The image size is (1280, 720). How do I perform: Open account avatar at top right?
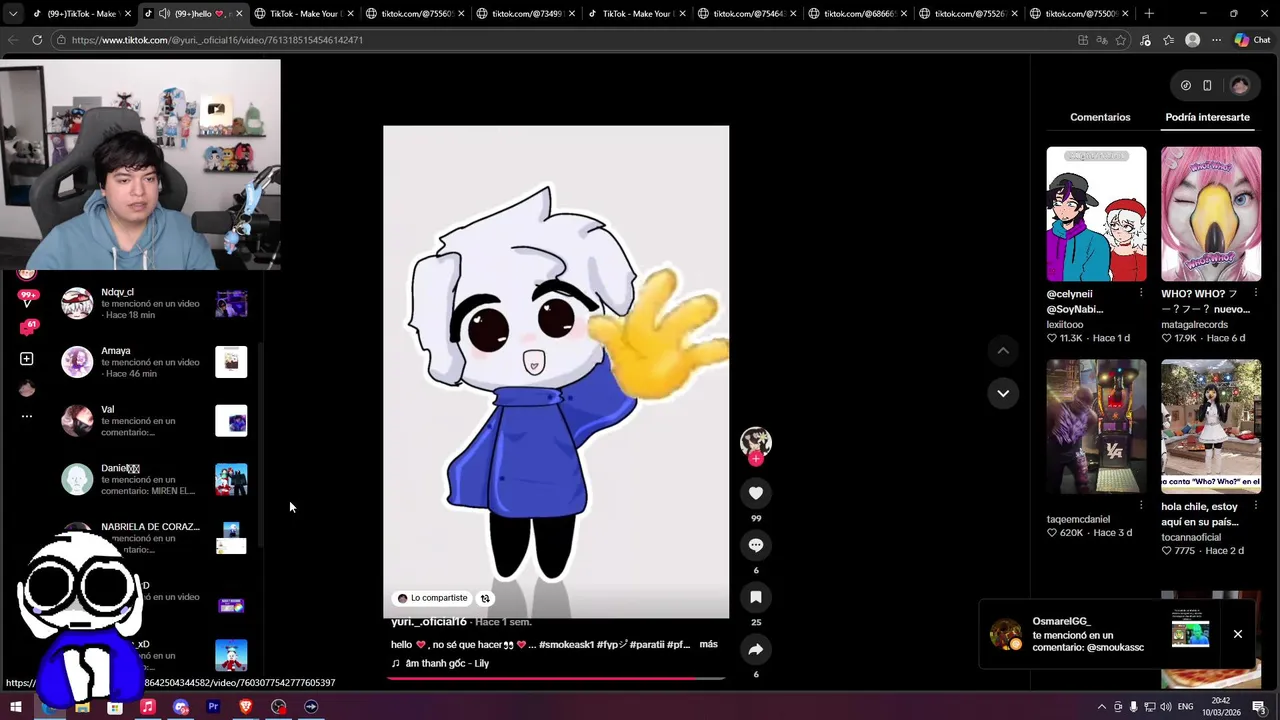click(x=1240, y=86)
